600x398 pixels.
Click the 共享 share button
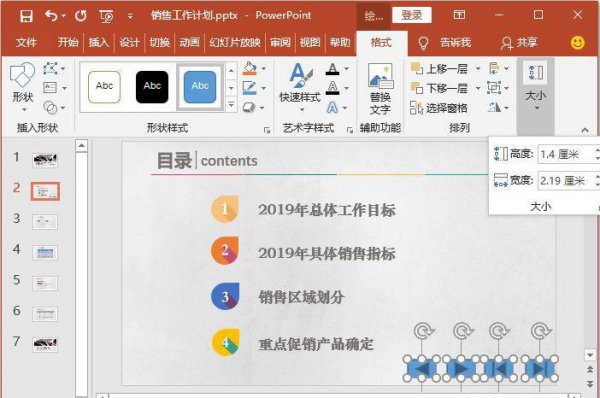point(519,42)
